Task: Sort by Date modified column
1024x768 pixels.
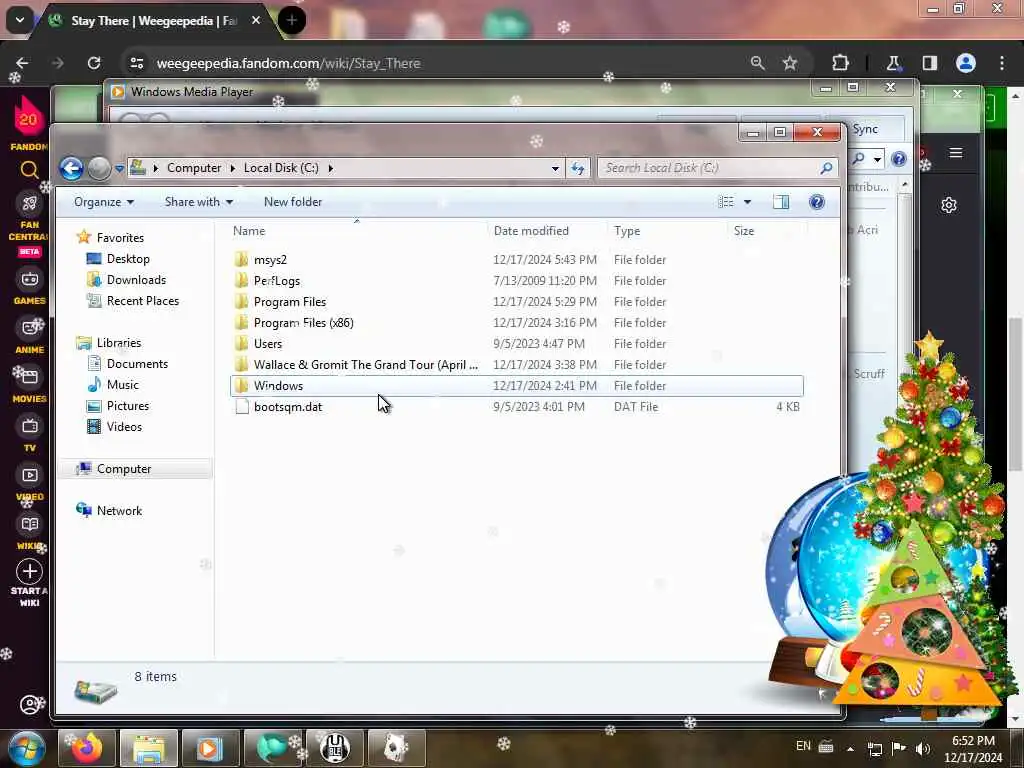Action: click(x=531, y=231)
